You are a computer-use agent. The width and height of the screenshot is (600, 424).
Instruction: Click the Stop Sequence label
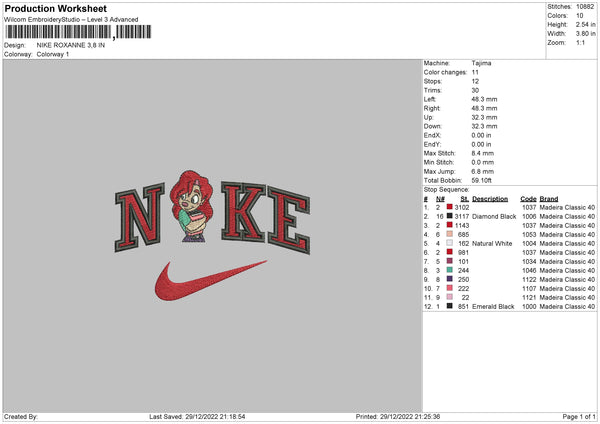click(446, 189)
